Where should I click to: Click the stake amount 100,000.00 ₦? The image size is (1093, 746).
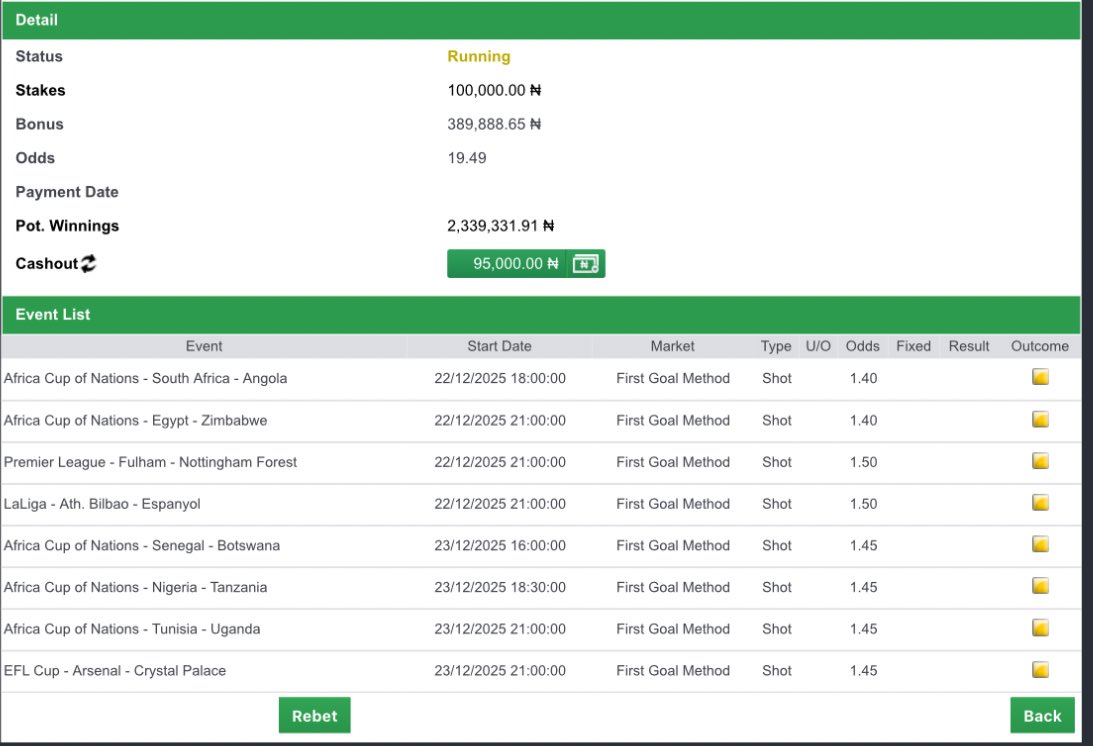pos(494,90)
